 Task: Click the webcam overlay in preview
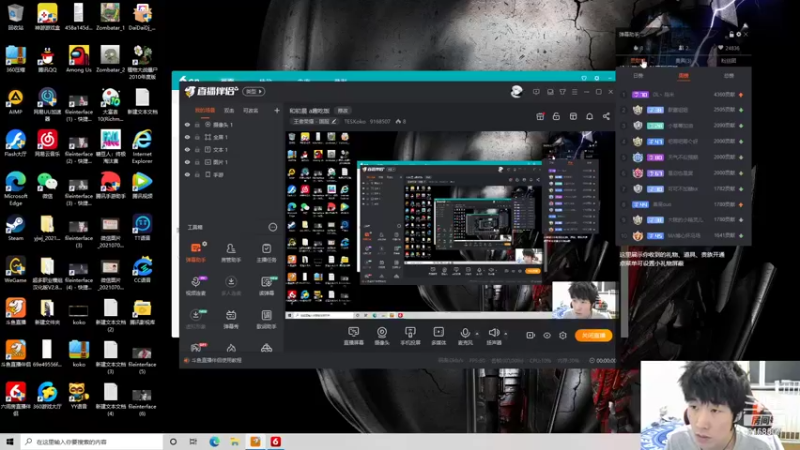point(584,300)
